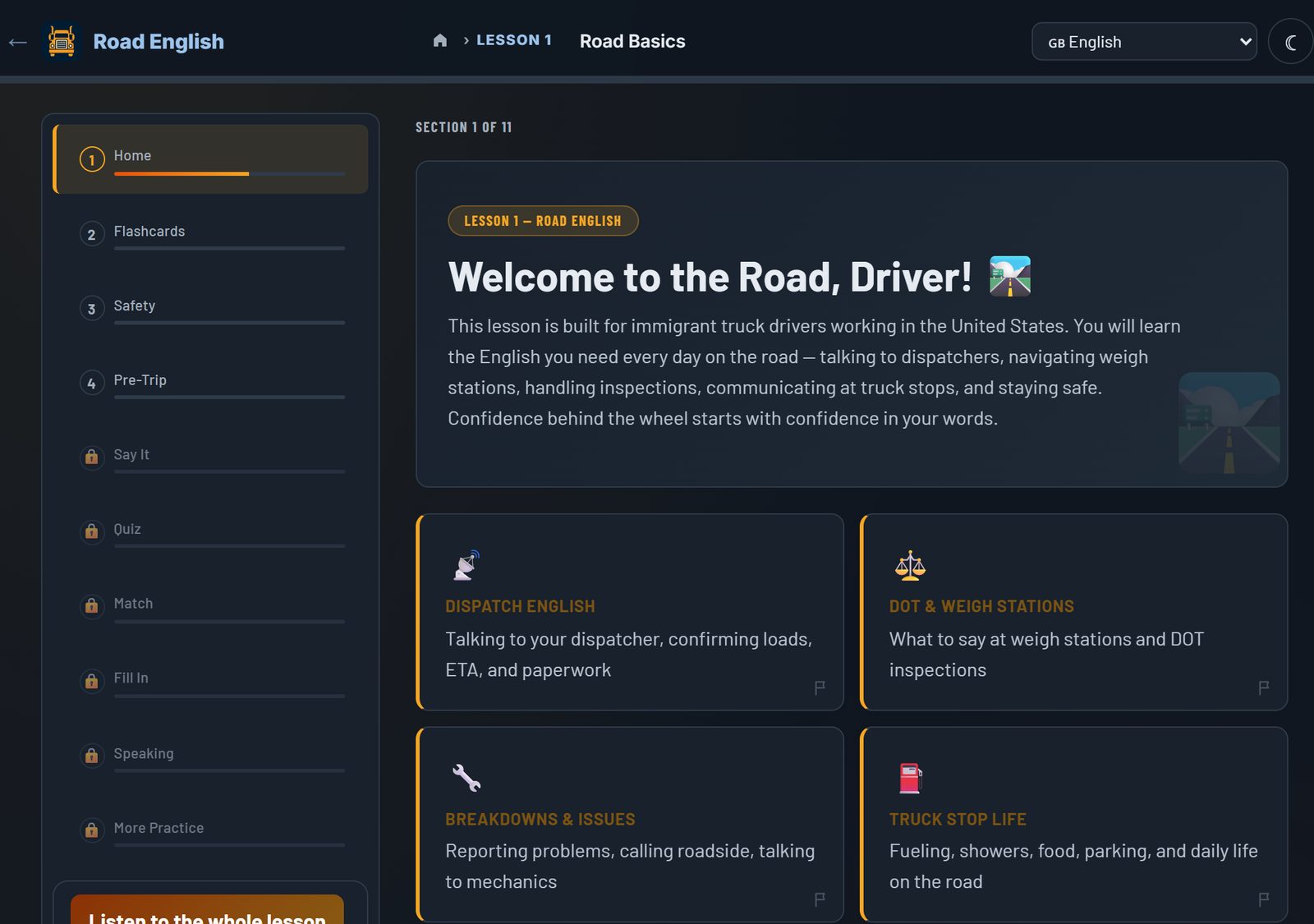Click the highway road thumbnail image
Screen dimensions: 1314x924
coord(1229,423)
